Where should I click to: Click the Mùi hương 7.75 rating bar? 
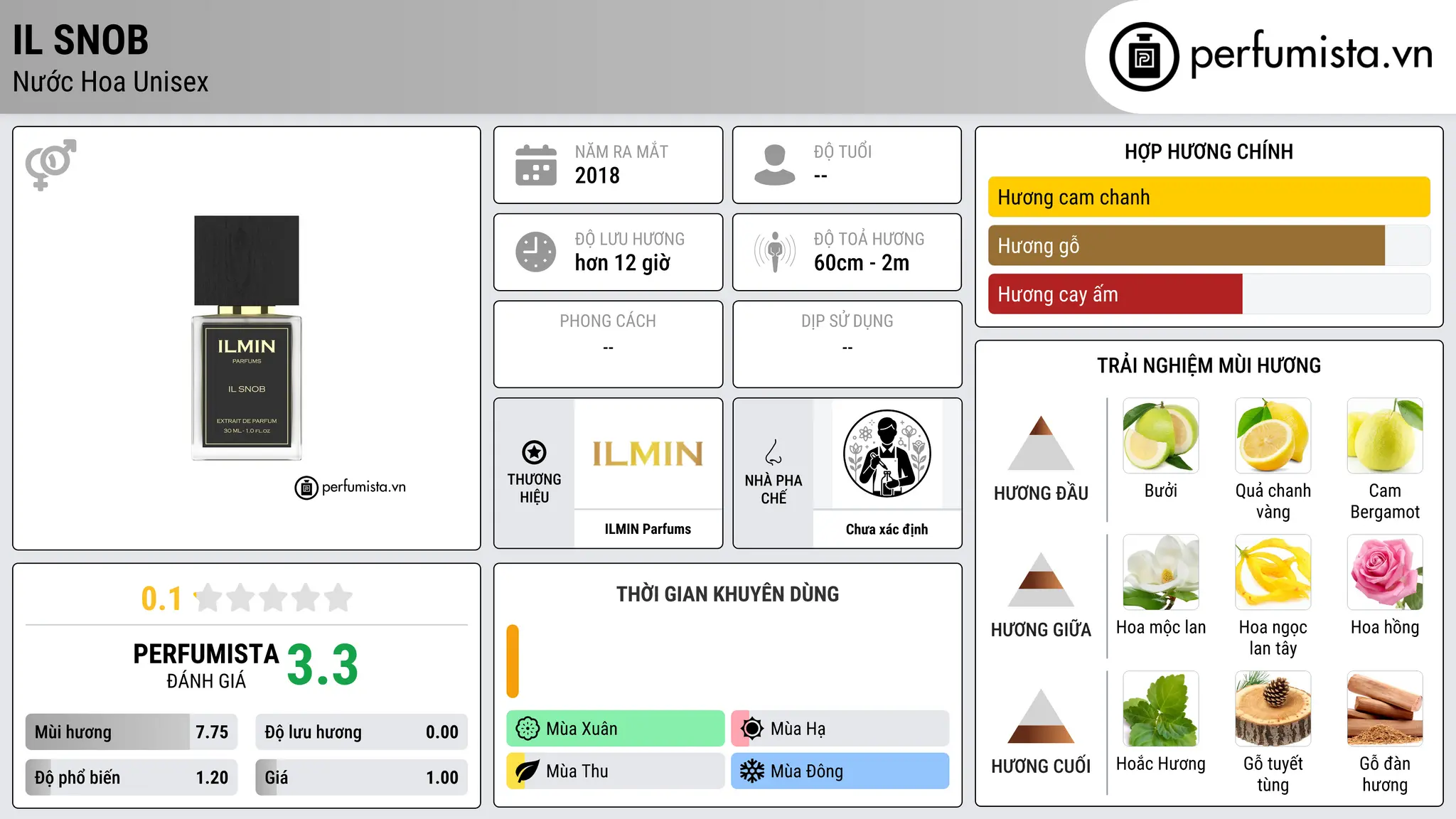132,732
